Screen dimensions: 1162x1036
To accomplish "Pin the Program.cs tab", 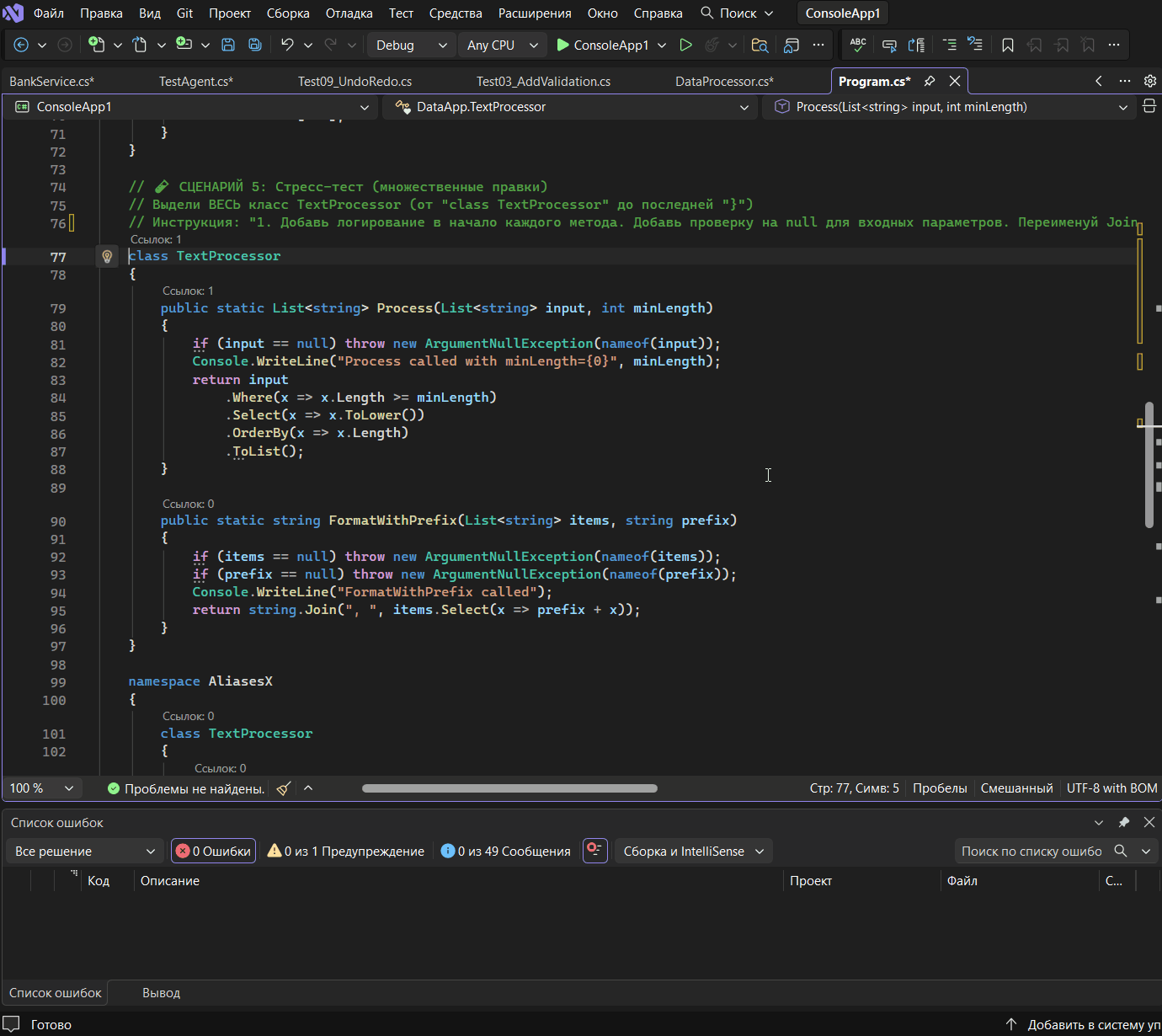I will pos(930,81).
